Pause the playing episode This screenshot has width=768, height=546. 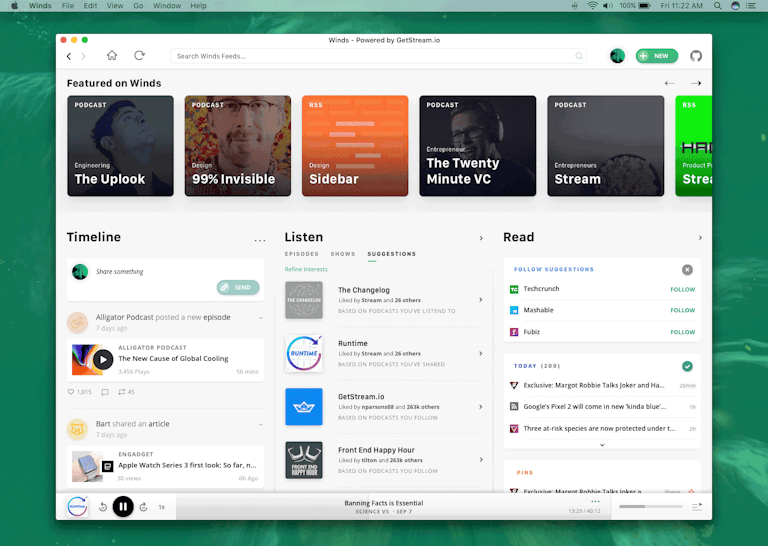[123, 507]
